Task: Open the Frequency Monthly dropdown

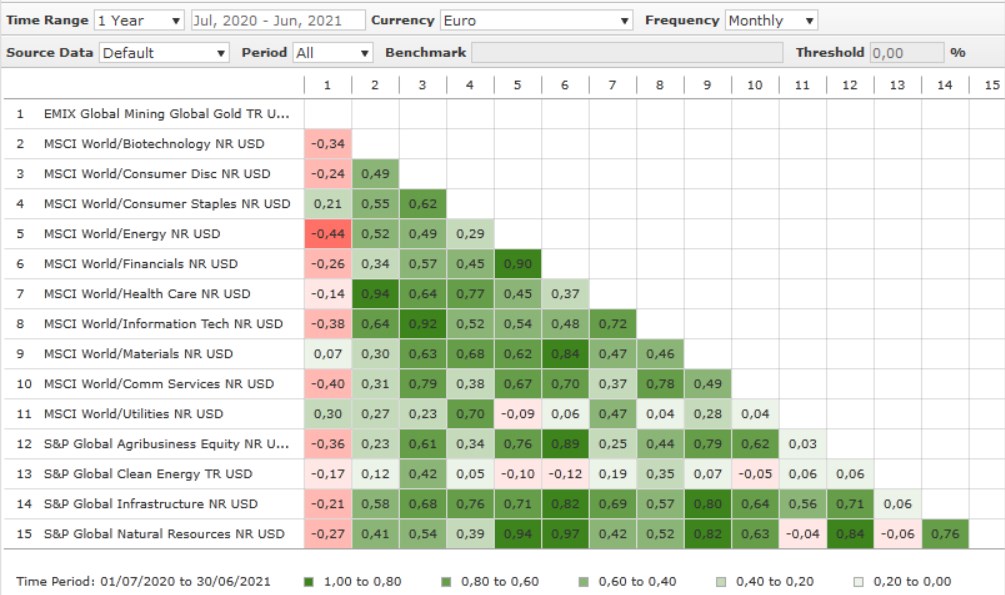Action: 771,20
